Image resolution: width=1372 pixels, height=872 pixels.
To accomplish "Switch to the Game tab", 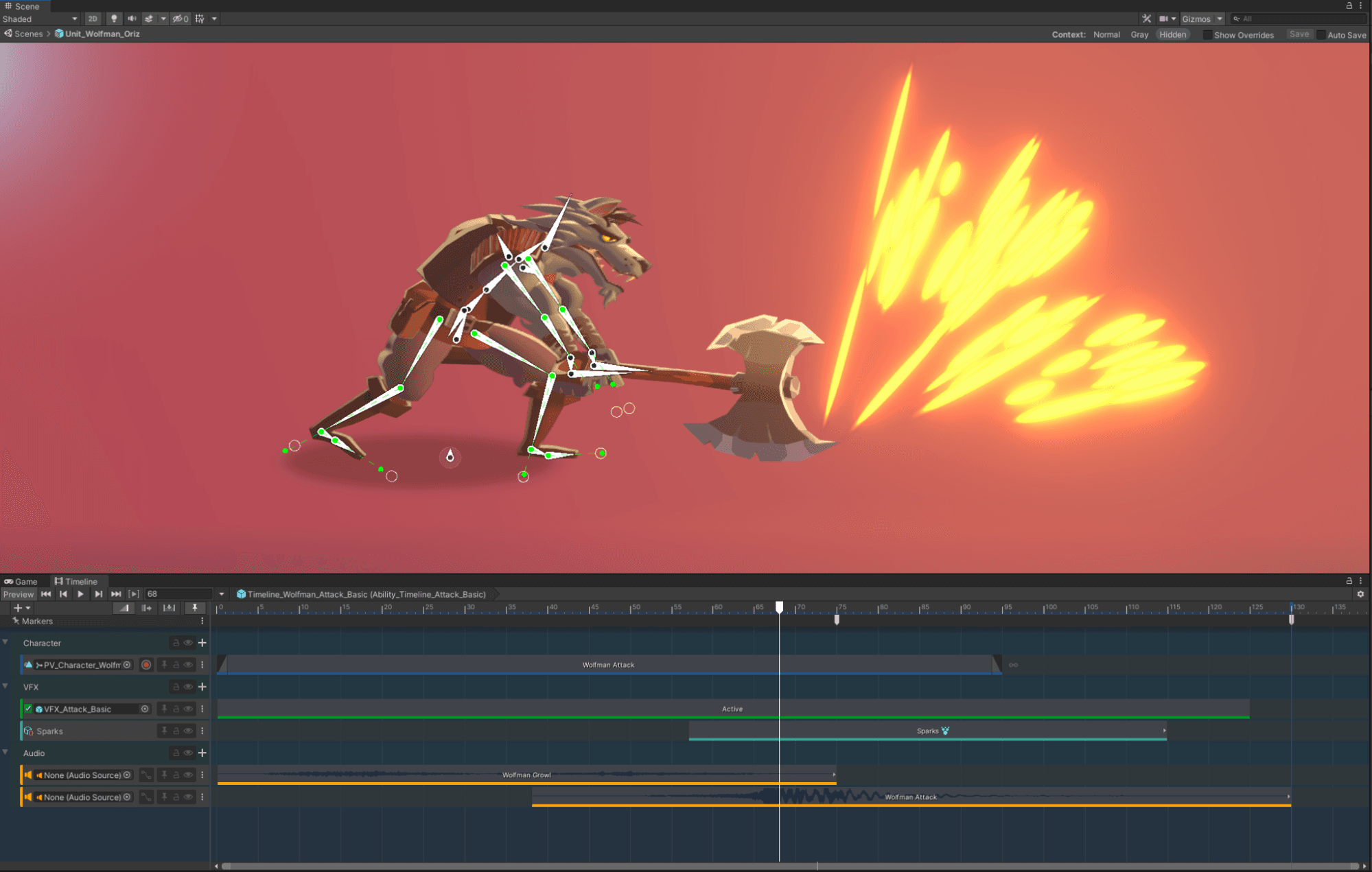I will pos(21,581).
